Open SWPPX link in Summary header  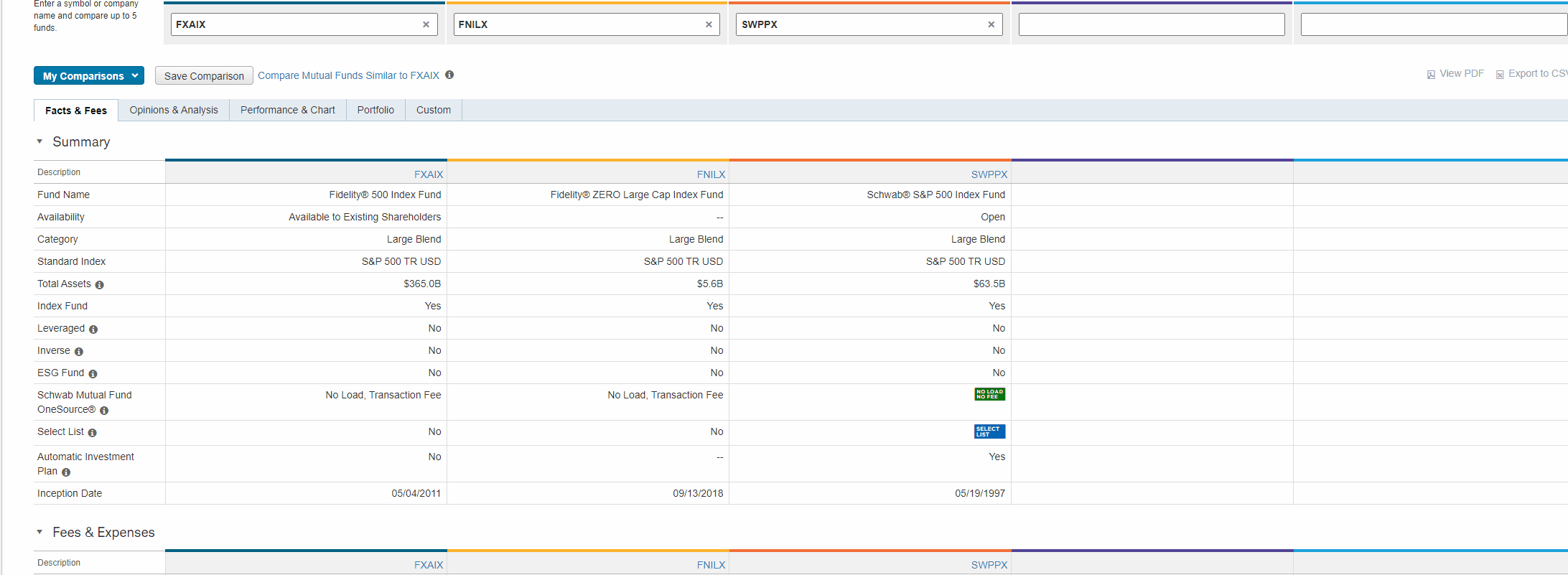coord(989,174)
